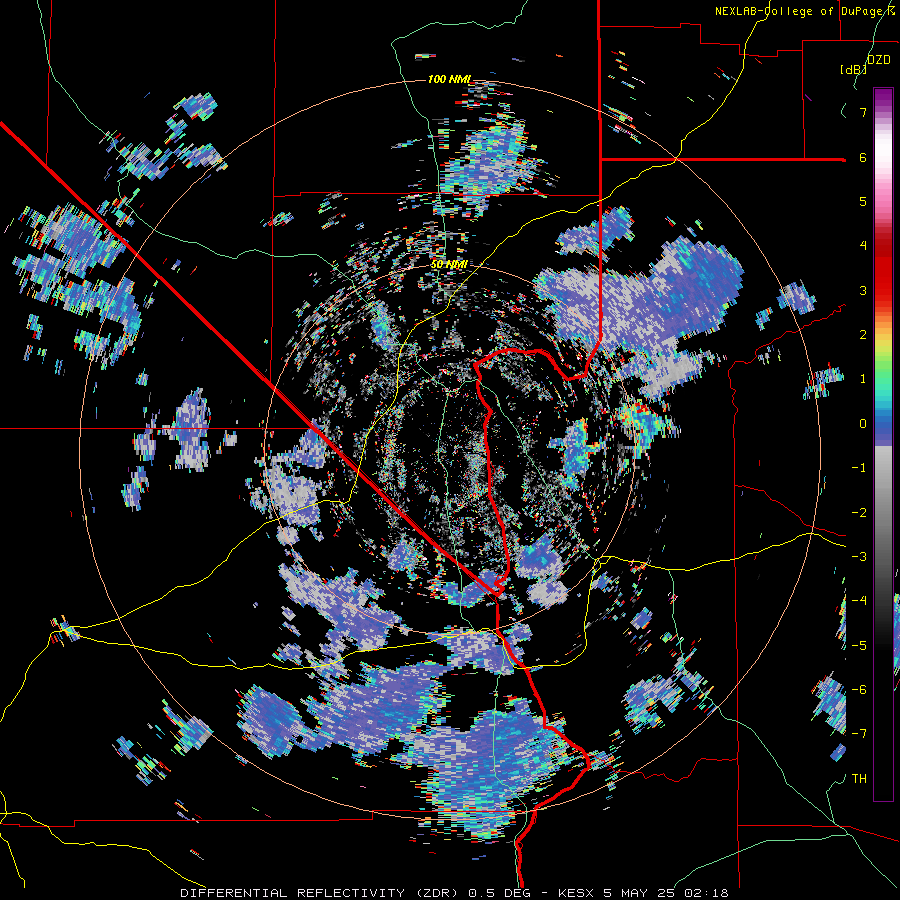Select the "5" value on the color scale
This screenshot has width=900, height=900.
[x=863, y=201]
